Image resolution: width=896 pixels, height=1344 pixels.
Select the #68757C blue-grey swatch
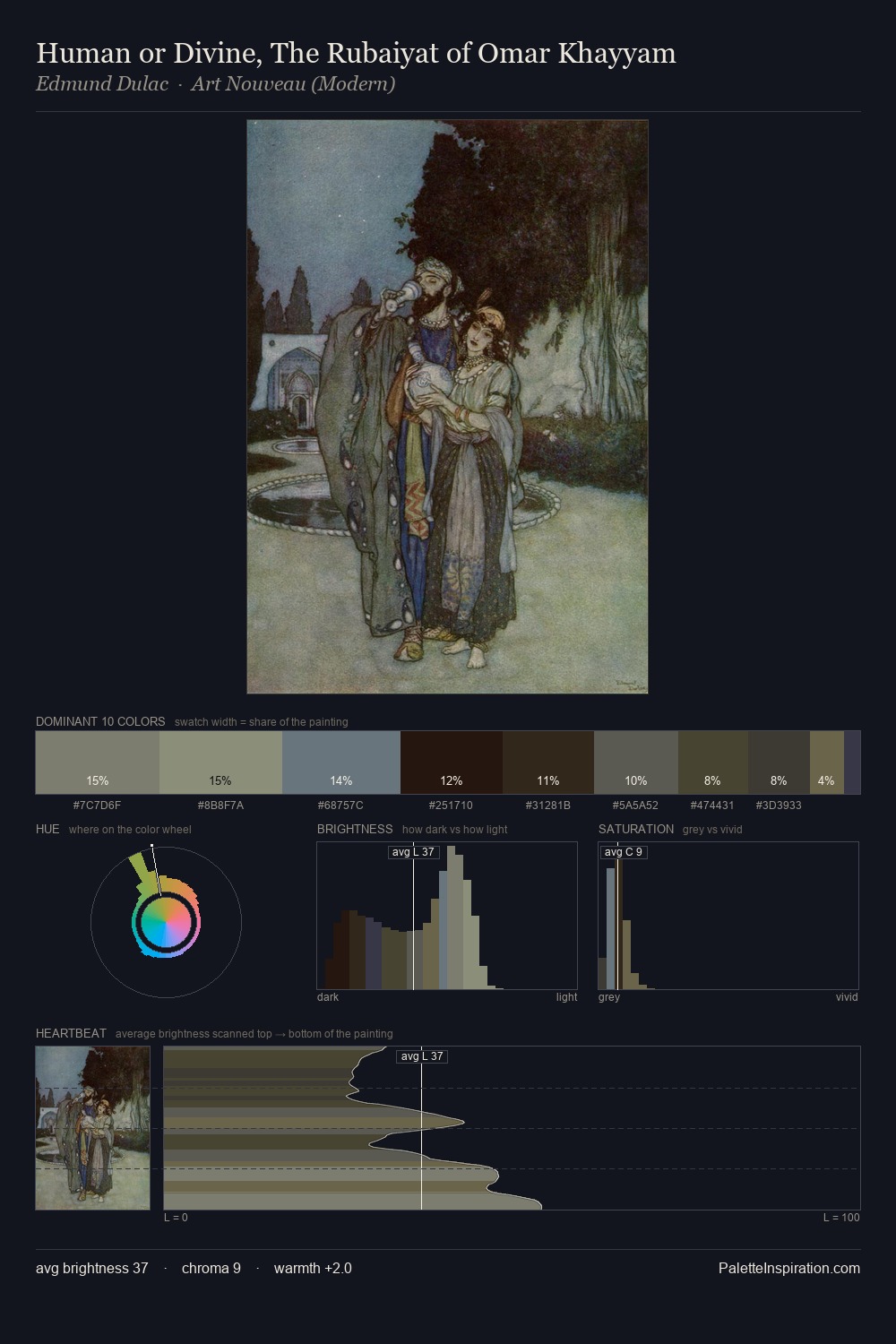341,762
